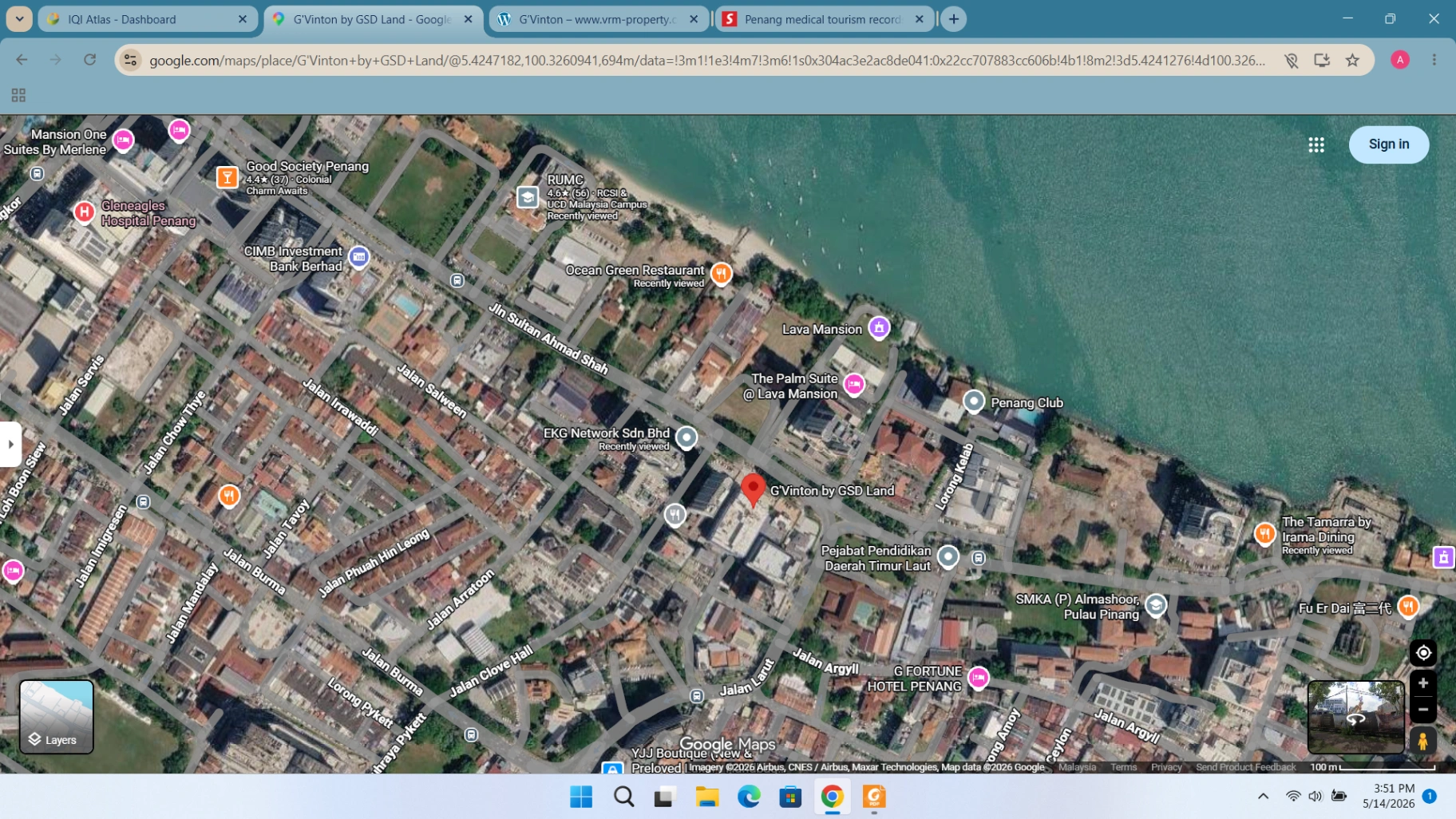Open the Google apps grid
The height and width of the screenshot is (819, 1456).
click(1316, 144)
